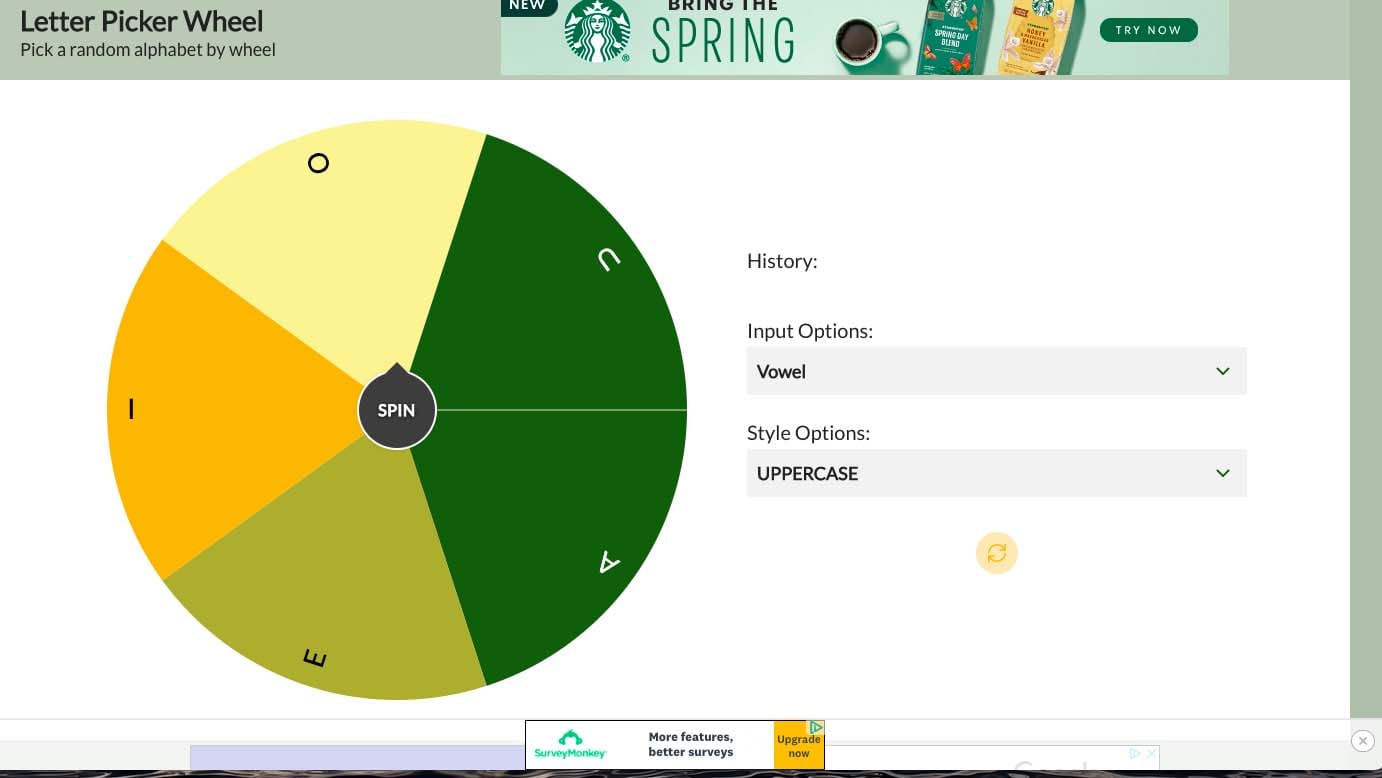Click the History label
Viewport: 1382px width, 778px height.
click(x=782, y=260)
